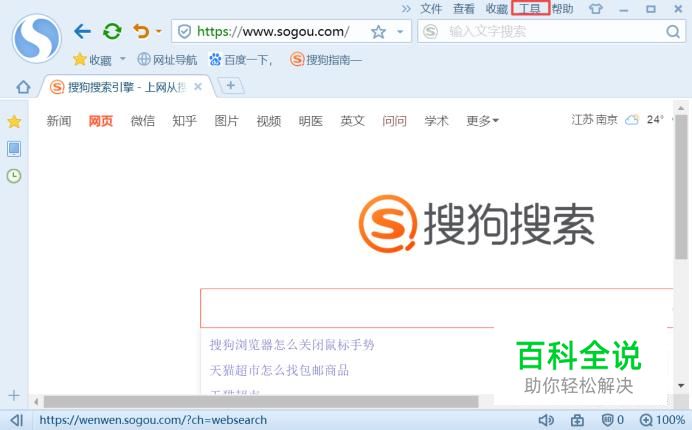The height and width of the screenshot is (430, 692).
Task: Toggle sidebar with status bar collapse icon
Action: [x=16, y=420]
